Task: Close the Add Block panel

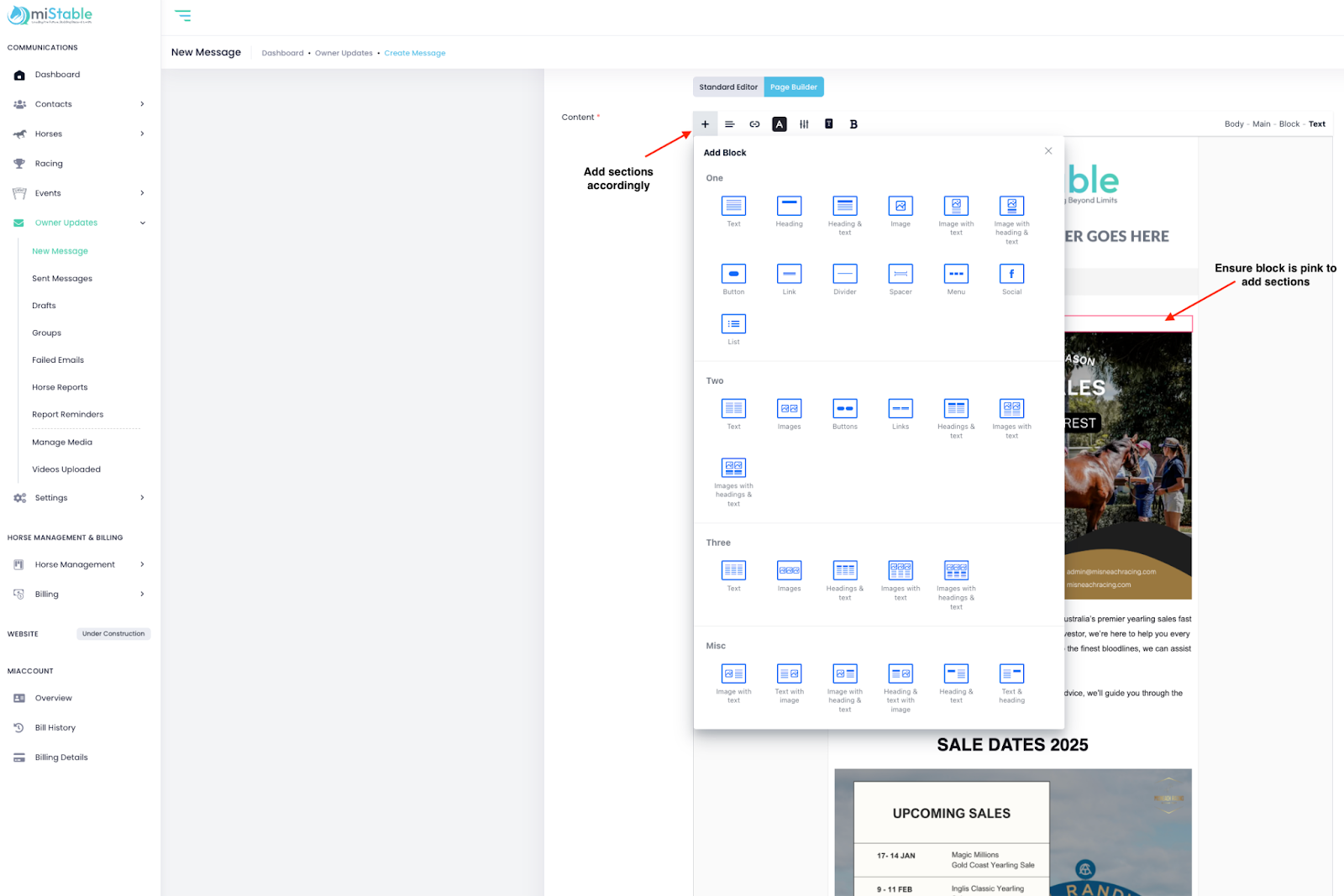Action: pyautogui.click(x=1047, y=151)
